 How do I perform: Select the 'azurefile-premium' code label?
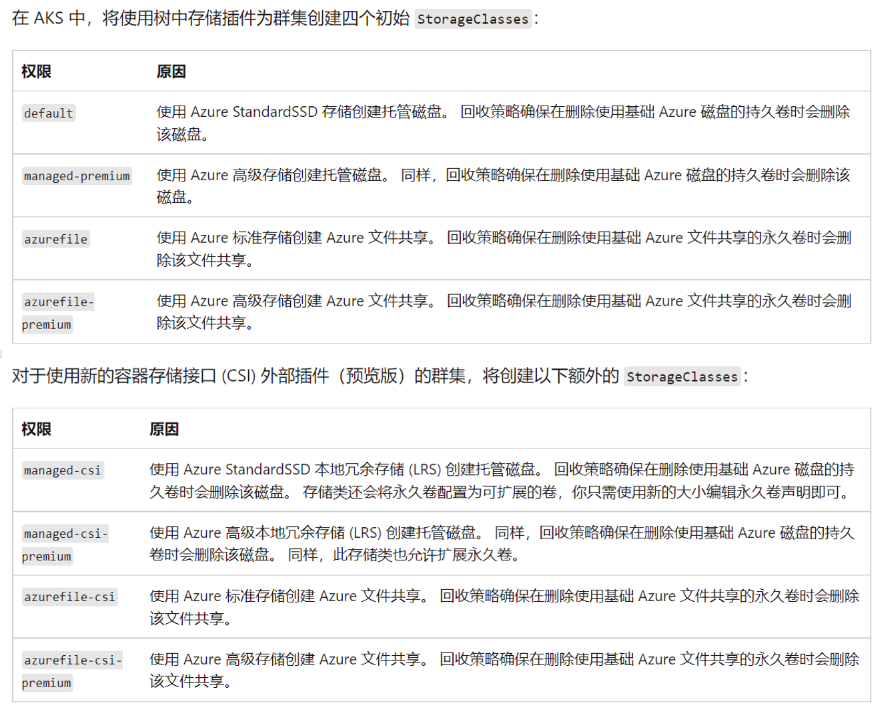coord(58,313)
